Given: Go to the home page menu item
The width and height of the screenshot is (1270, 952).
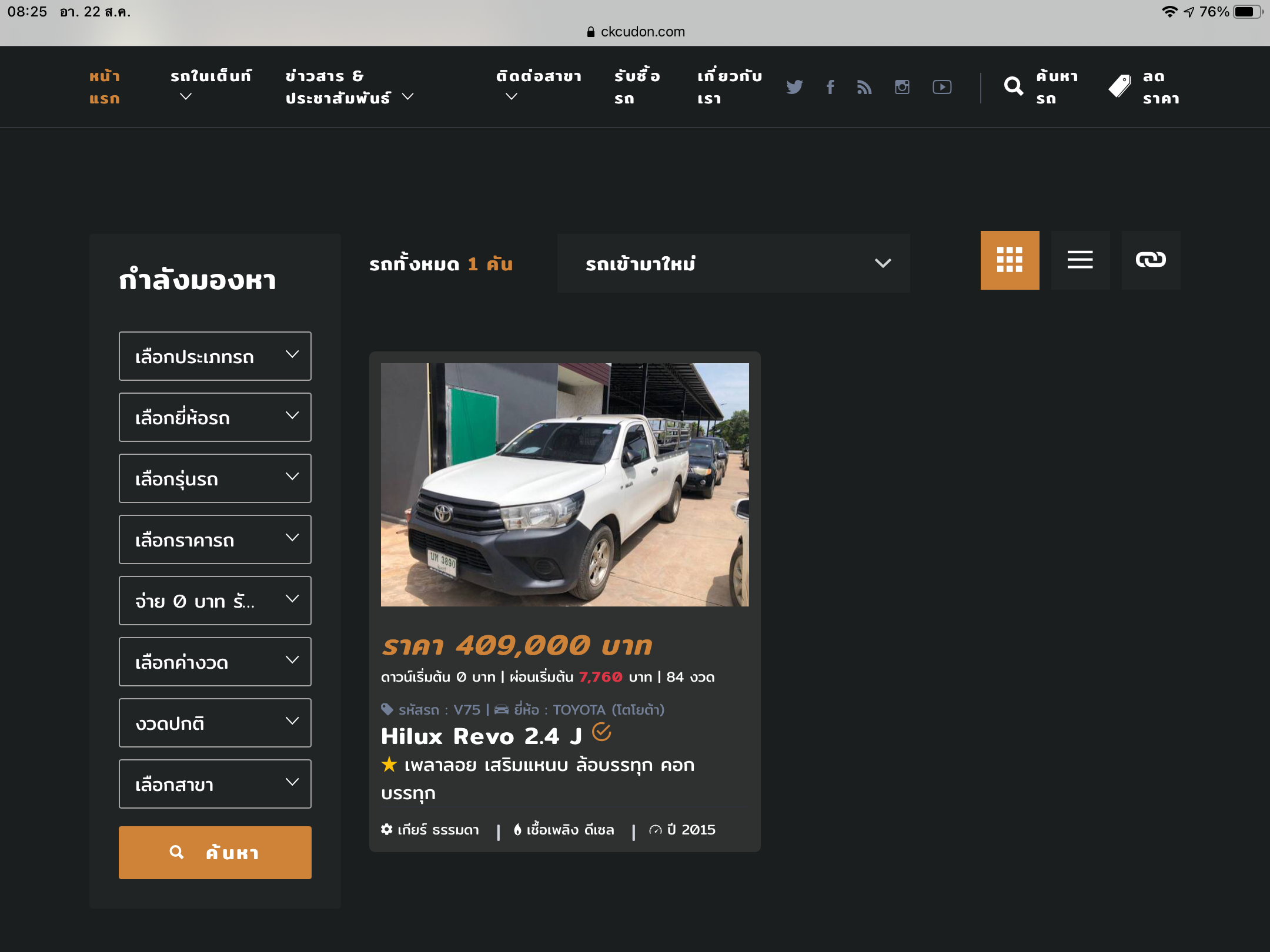Looking at the screenshot, I should click(105, 87).
